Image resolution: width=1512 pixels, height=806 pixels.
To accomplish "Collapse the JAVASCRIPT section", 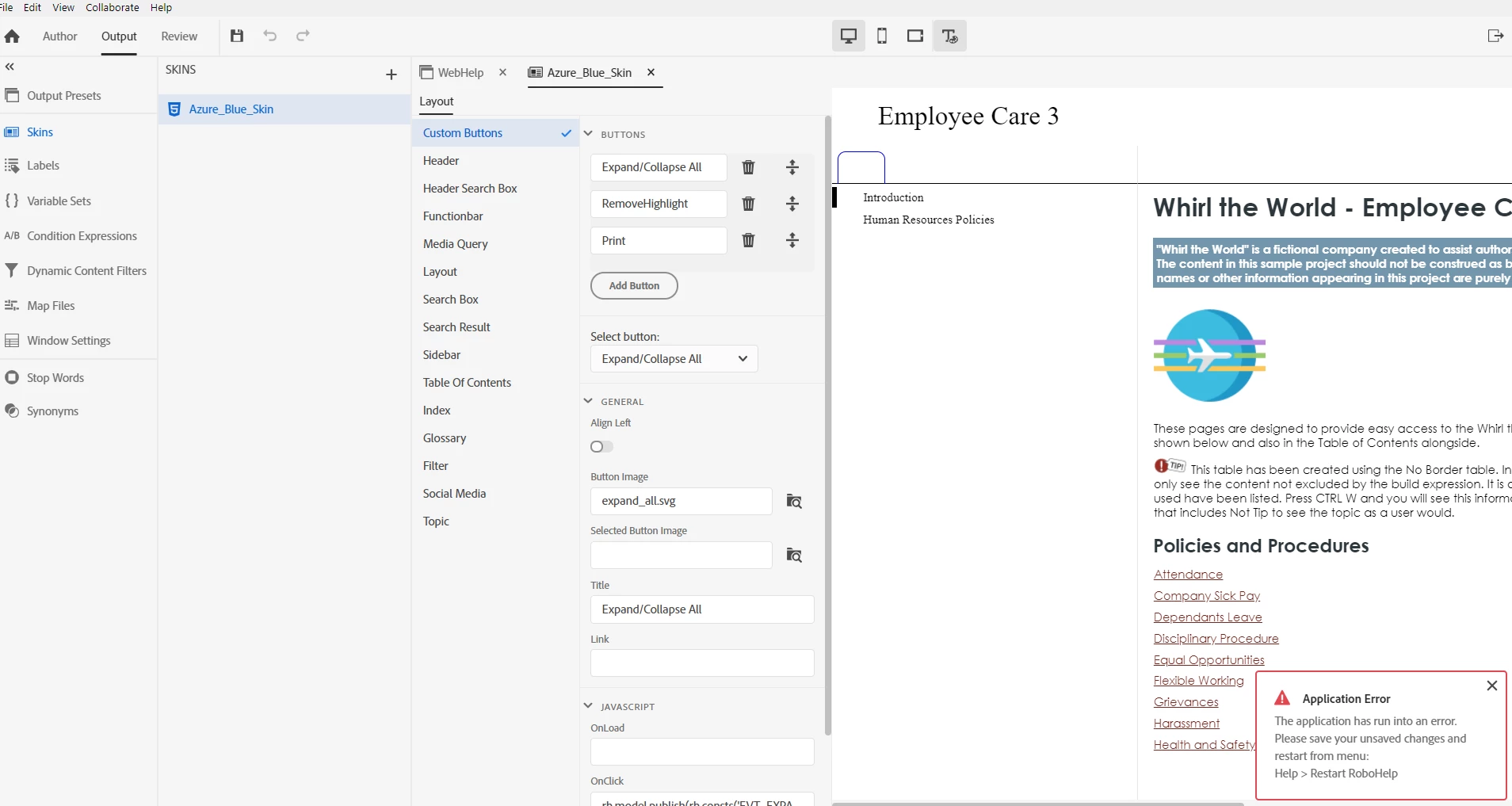I will point(588,705).
